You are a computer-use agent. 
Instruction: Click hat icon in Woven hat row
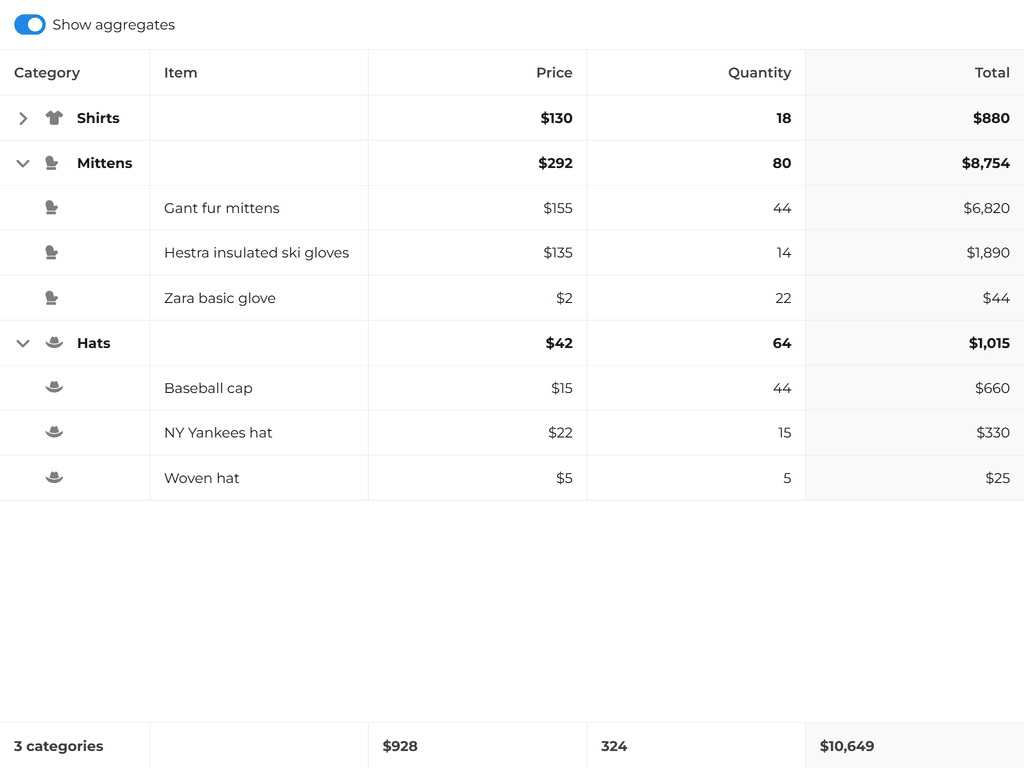pos(54,478)
